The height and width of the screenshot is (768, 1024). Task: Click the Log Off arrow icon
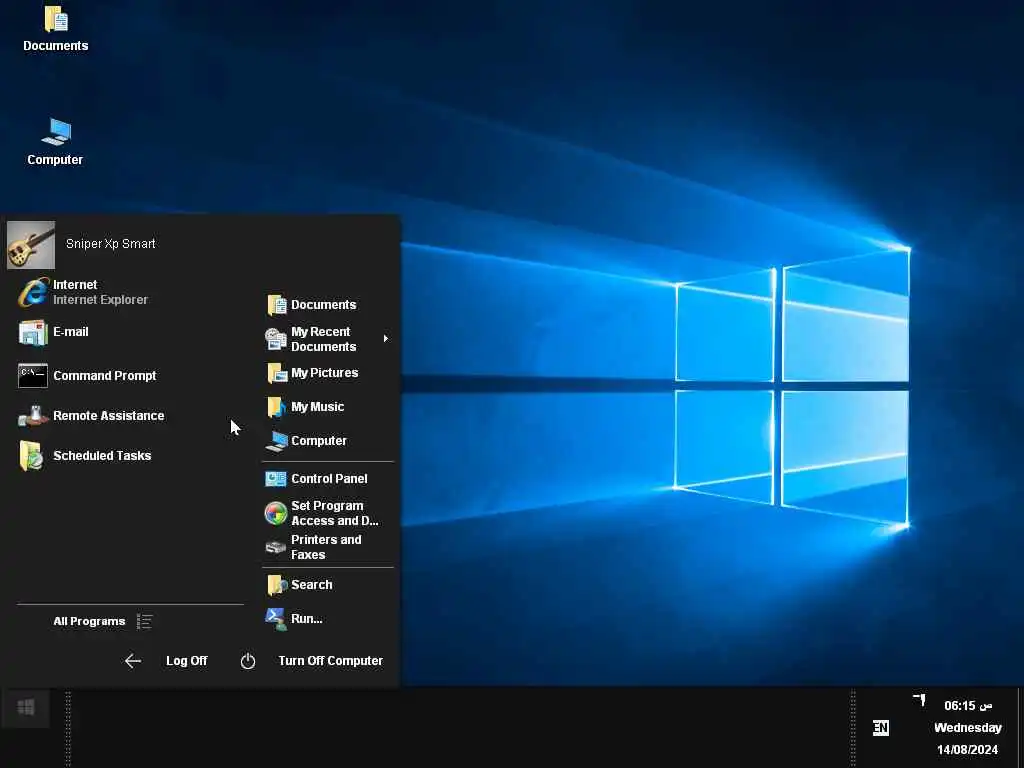133,661
